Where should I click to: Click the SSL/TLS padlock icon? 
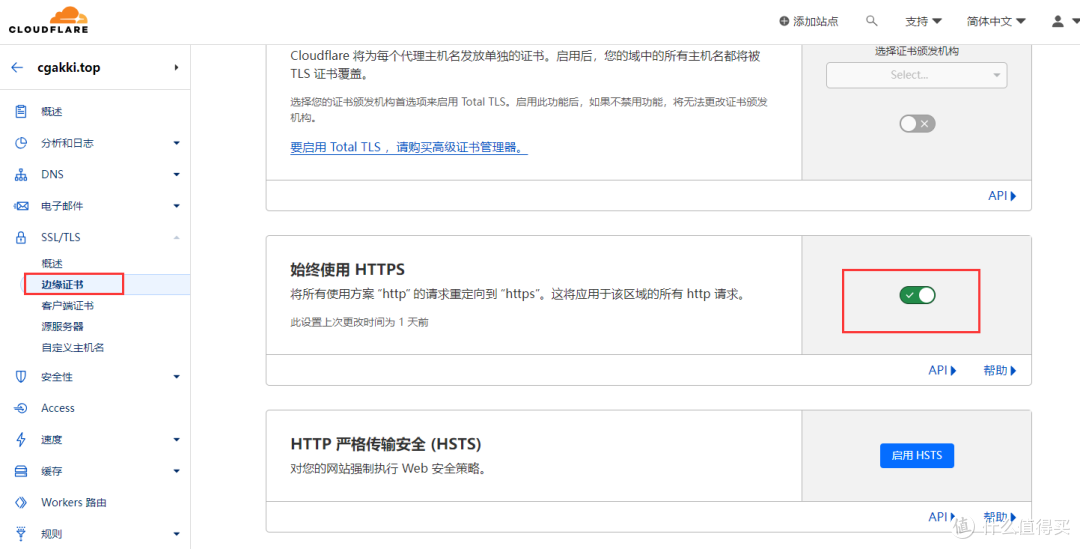click(21, 238)
